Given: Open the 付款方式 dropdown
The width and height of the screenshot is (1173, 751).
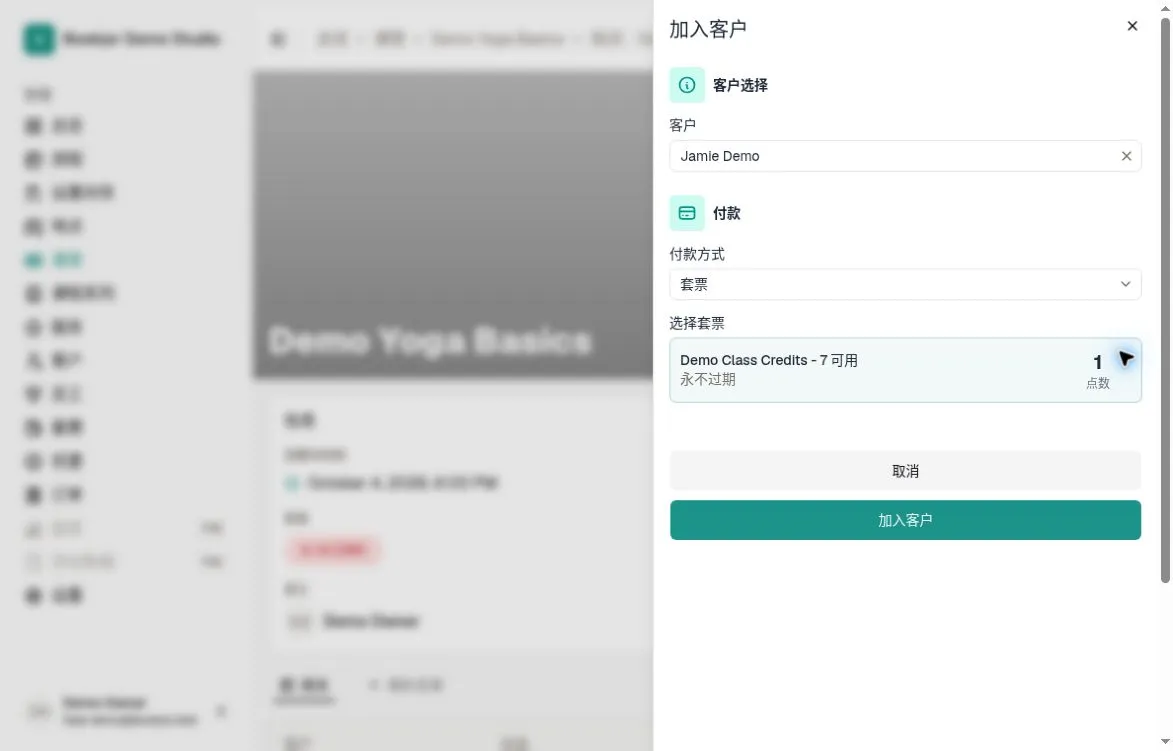Looking at the screenshot, I should click(x=905, y=284).
